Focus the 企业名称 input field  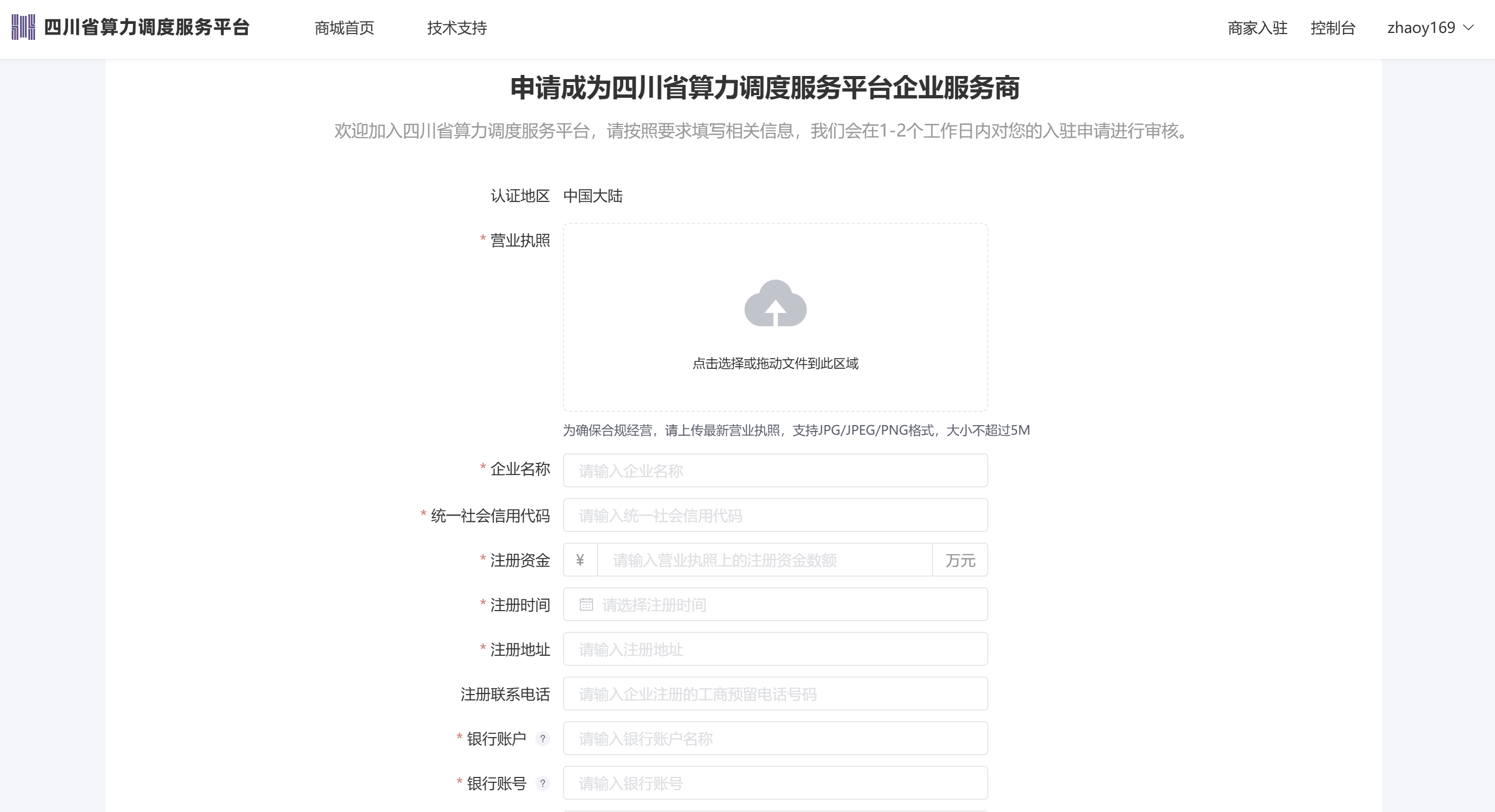pyautogui.click(x=775, y=470)
